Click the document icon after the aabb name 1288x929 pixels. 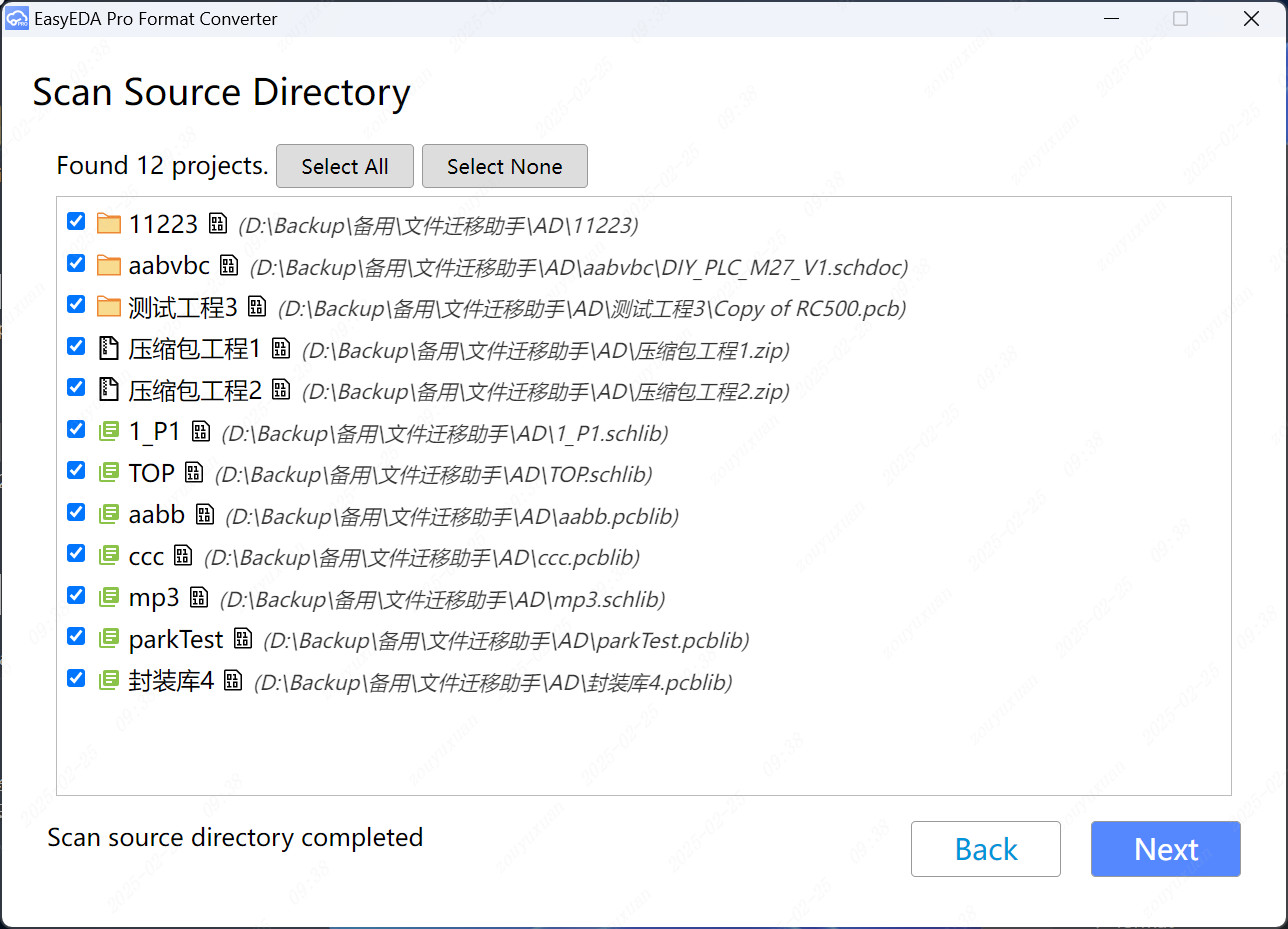click(205, 515)
